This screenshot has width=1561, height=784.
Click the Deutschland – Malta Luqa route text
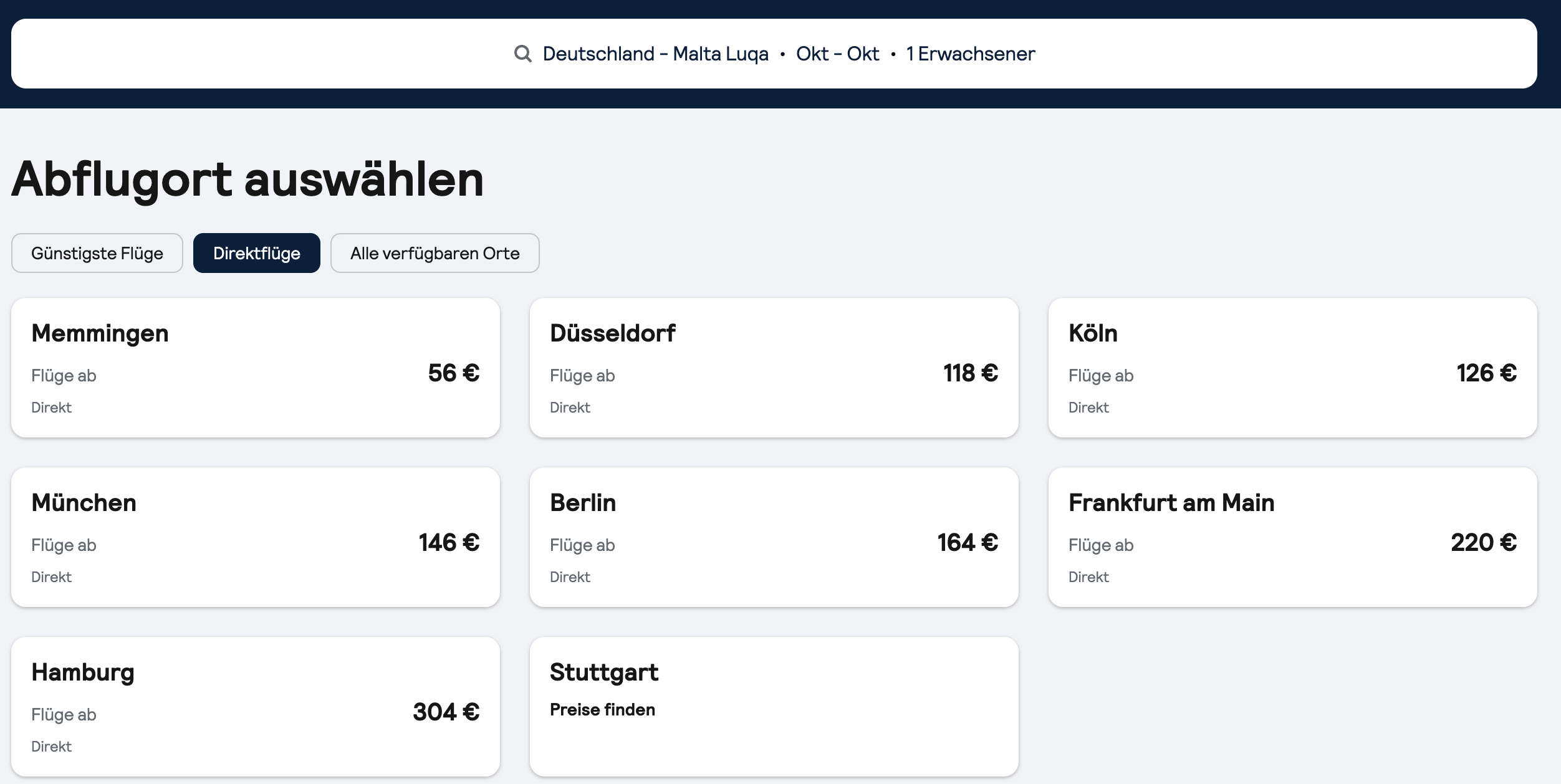[x=656, y=54]
